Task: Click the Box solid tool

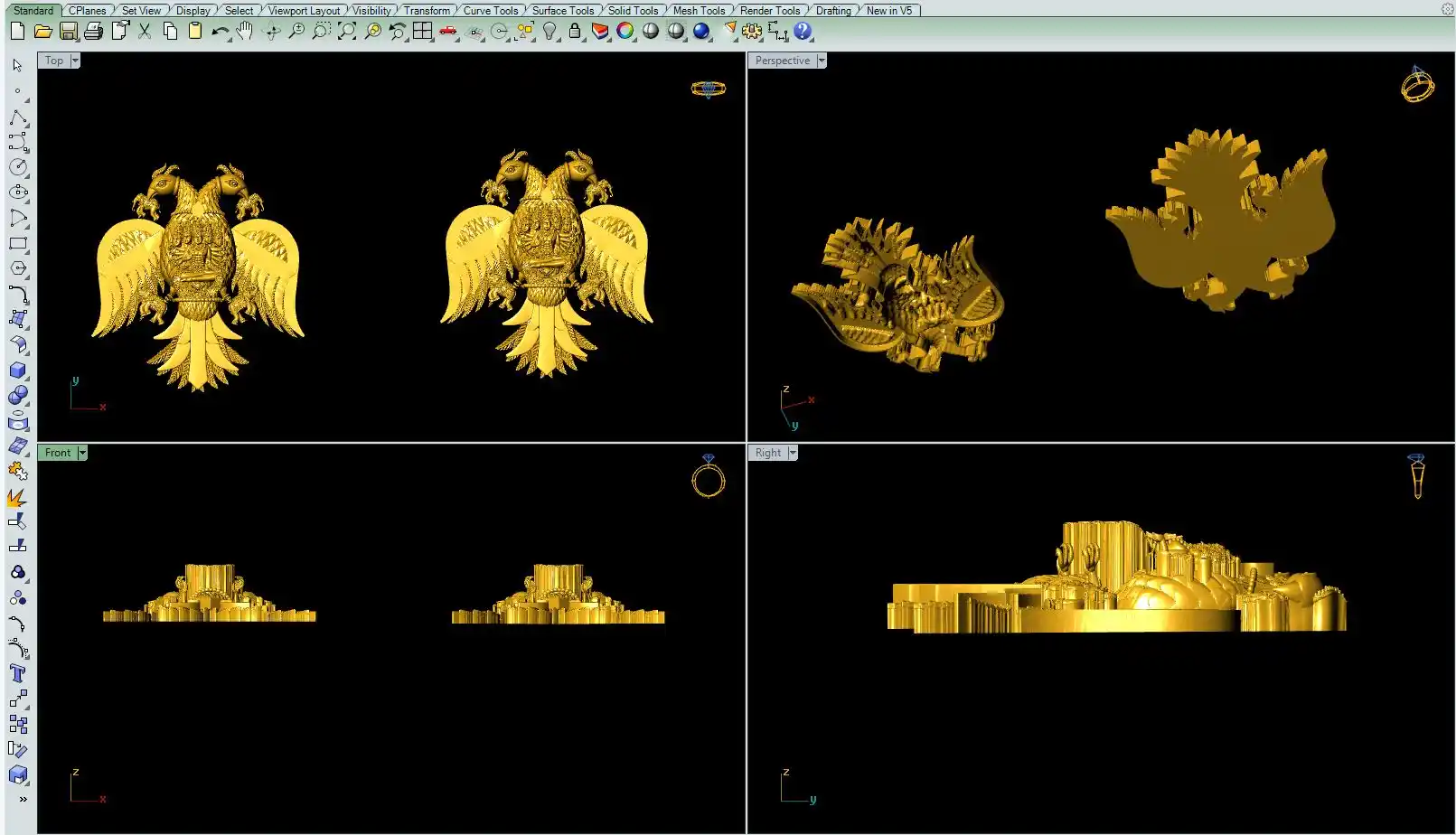Action: point(18,371)
